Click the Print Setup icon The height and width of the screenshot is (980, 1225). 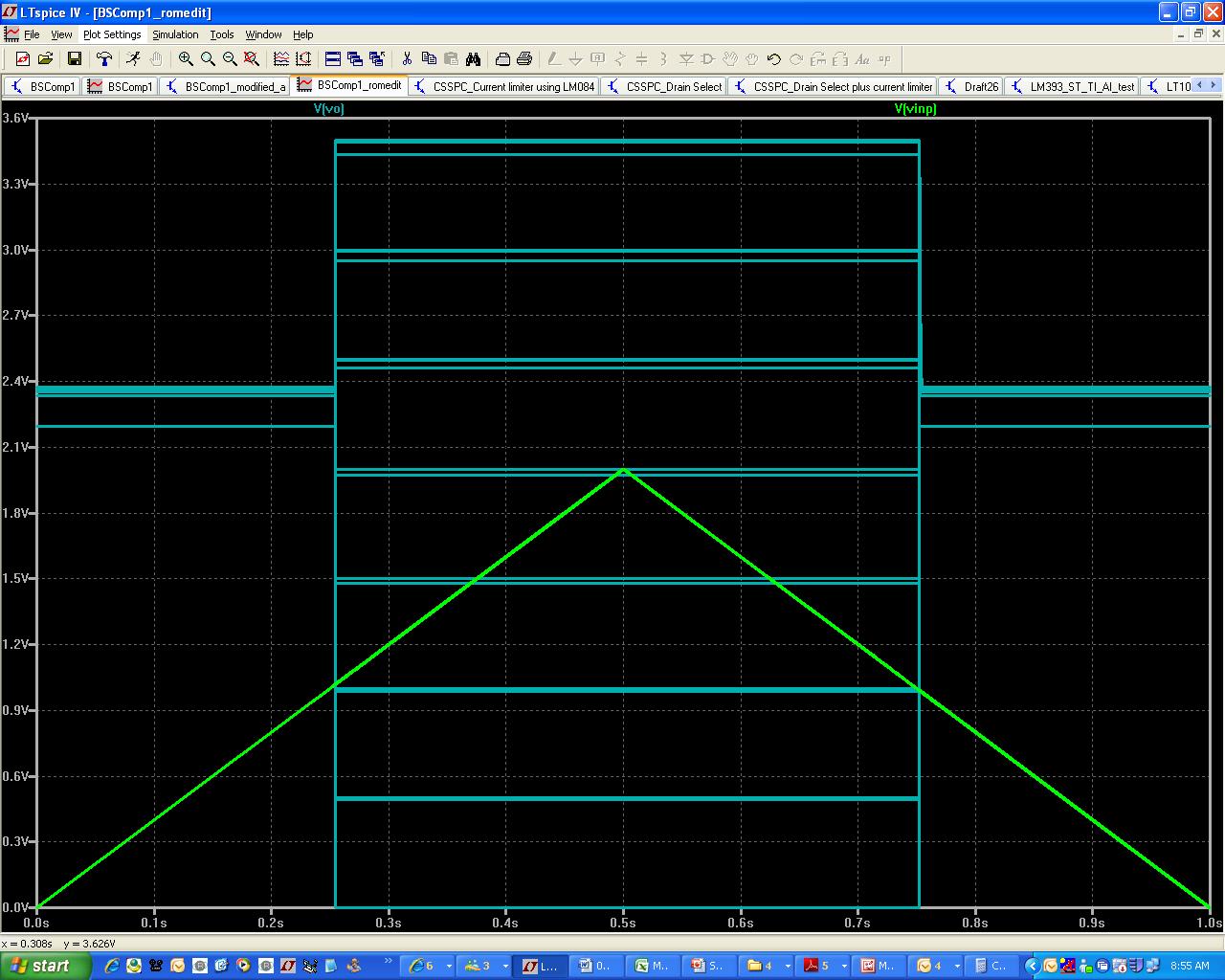[x=502, y=59]
